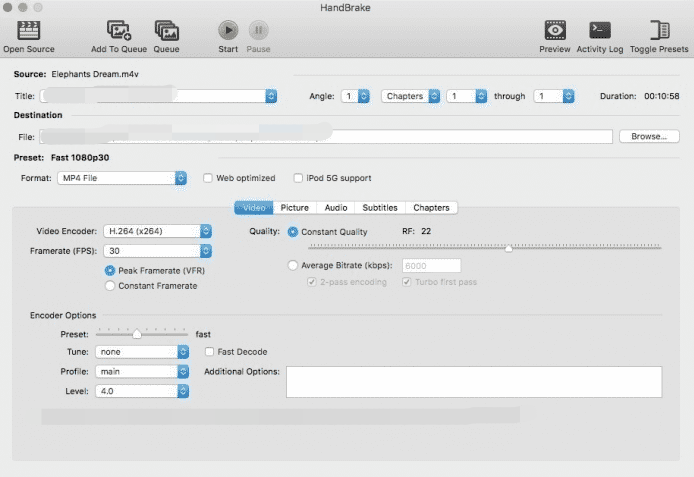The width and height of the screenshot is (694, 477).
Task: Click the RF value 22
Action: click(x=426, y=231)
